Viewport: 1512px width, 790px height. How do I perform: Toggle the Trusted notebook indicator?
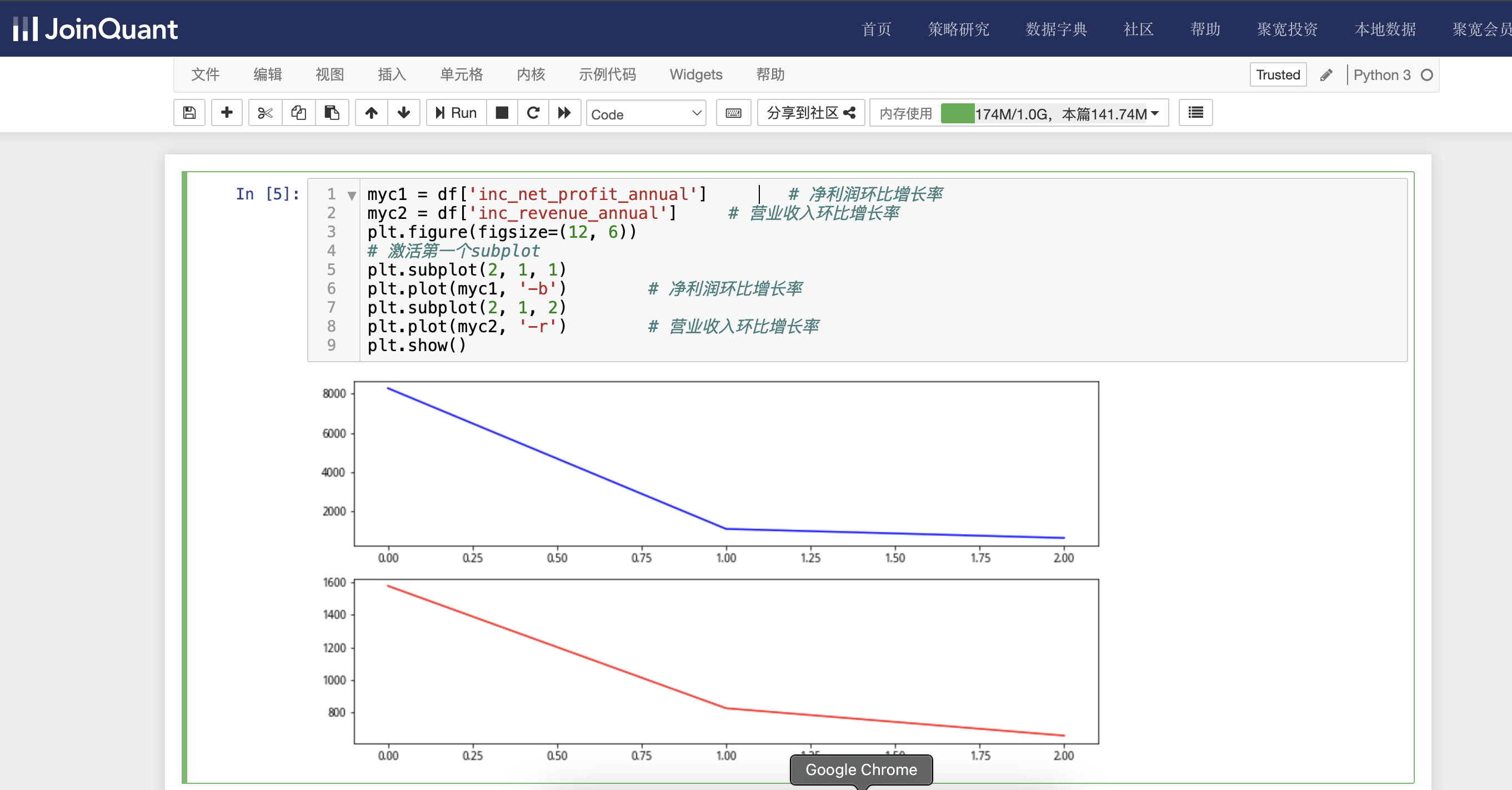(x=1277, y=74)
